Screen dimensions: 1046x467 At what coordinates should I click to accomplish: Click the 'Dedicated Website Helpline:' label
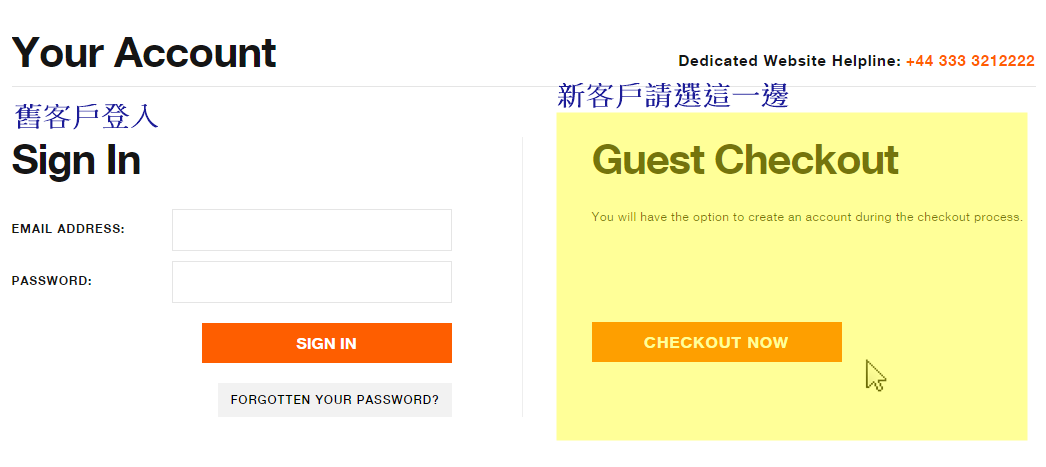tap(790, 61)
